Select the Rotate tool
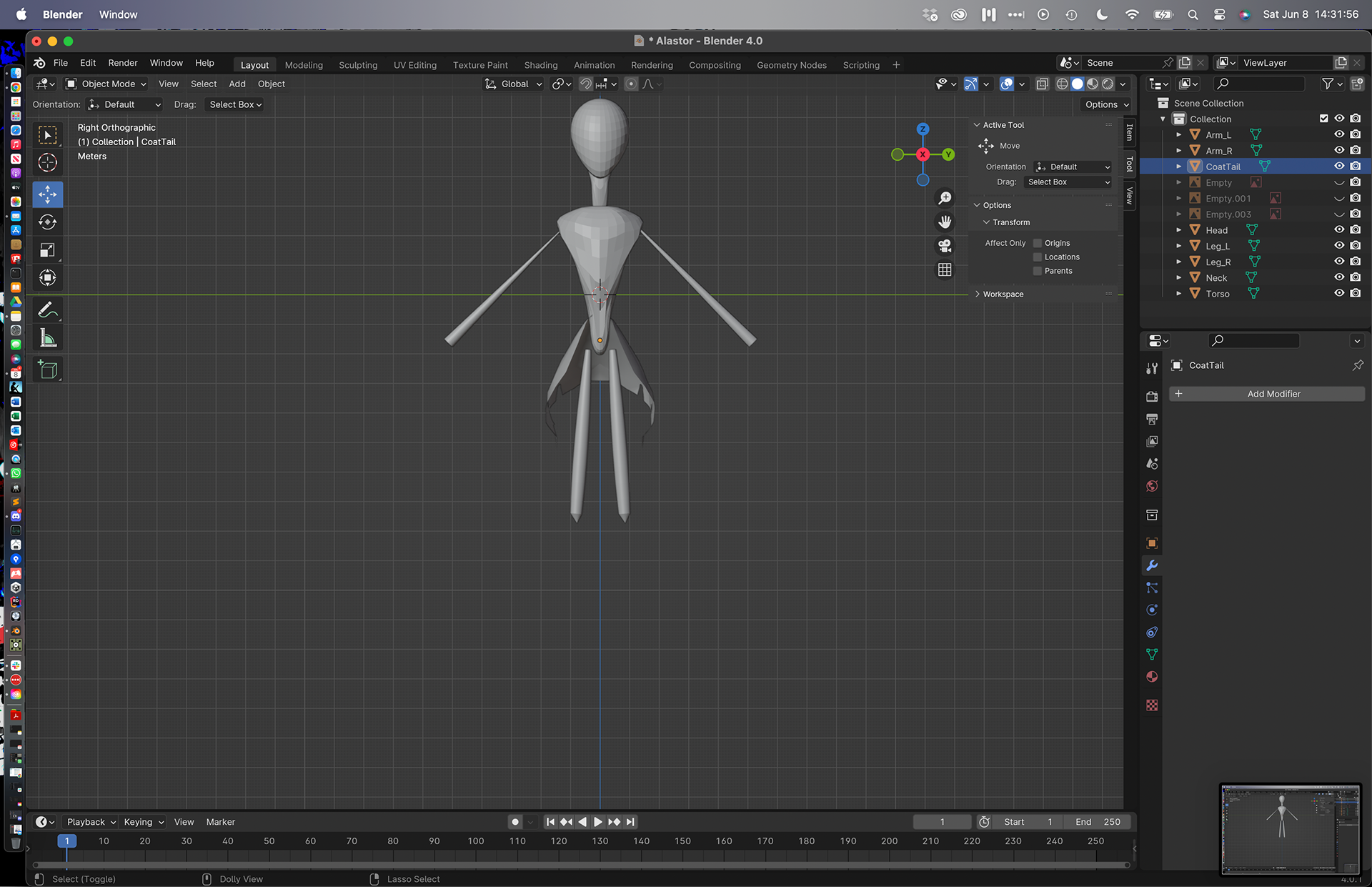 [48, 222]
